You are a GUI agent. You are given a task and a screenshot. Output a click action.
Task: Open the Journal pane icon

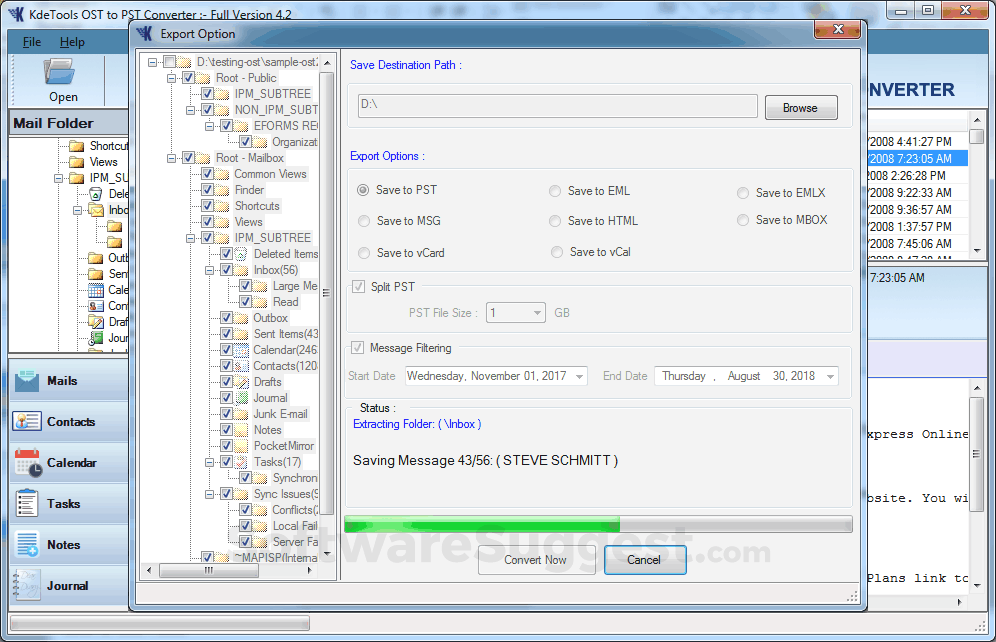pos(25,585)
